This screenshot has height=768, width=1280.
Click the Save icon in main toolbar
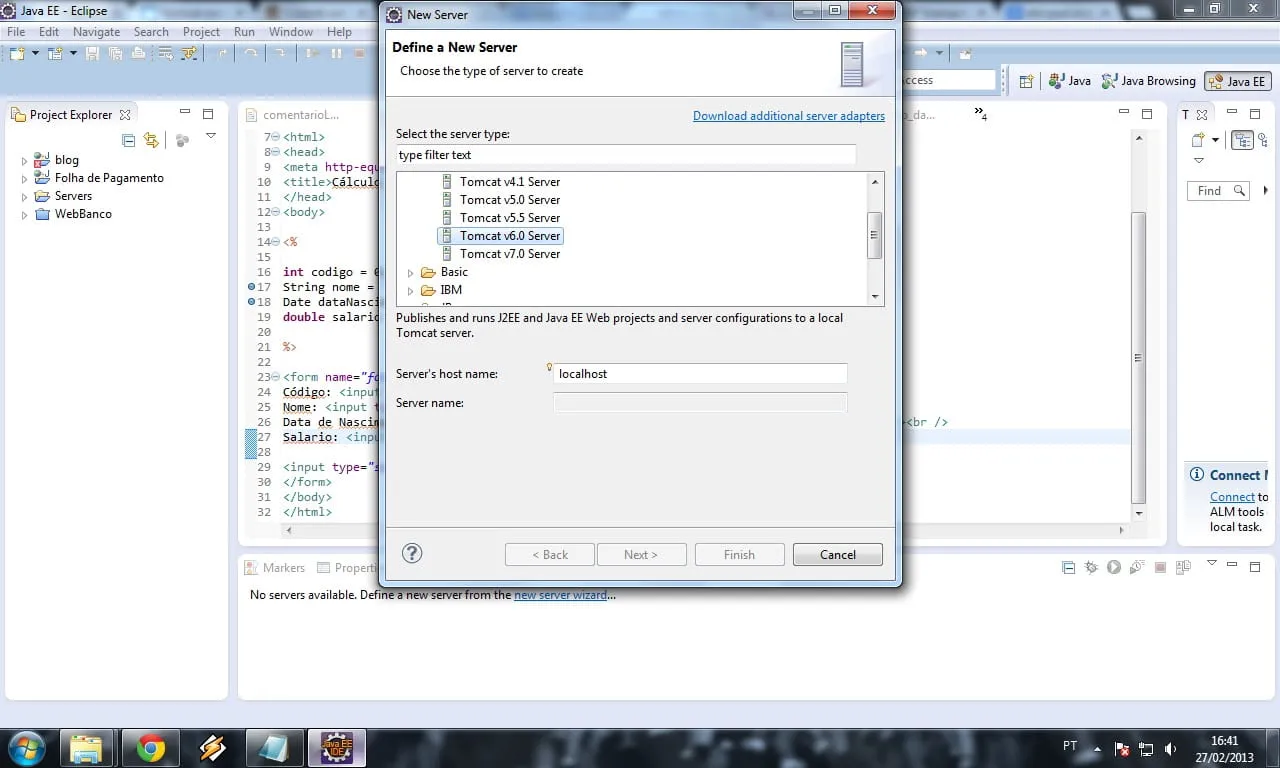[92, 54]
